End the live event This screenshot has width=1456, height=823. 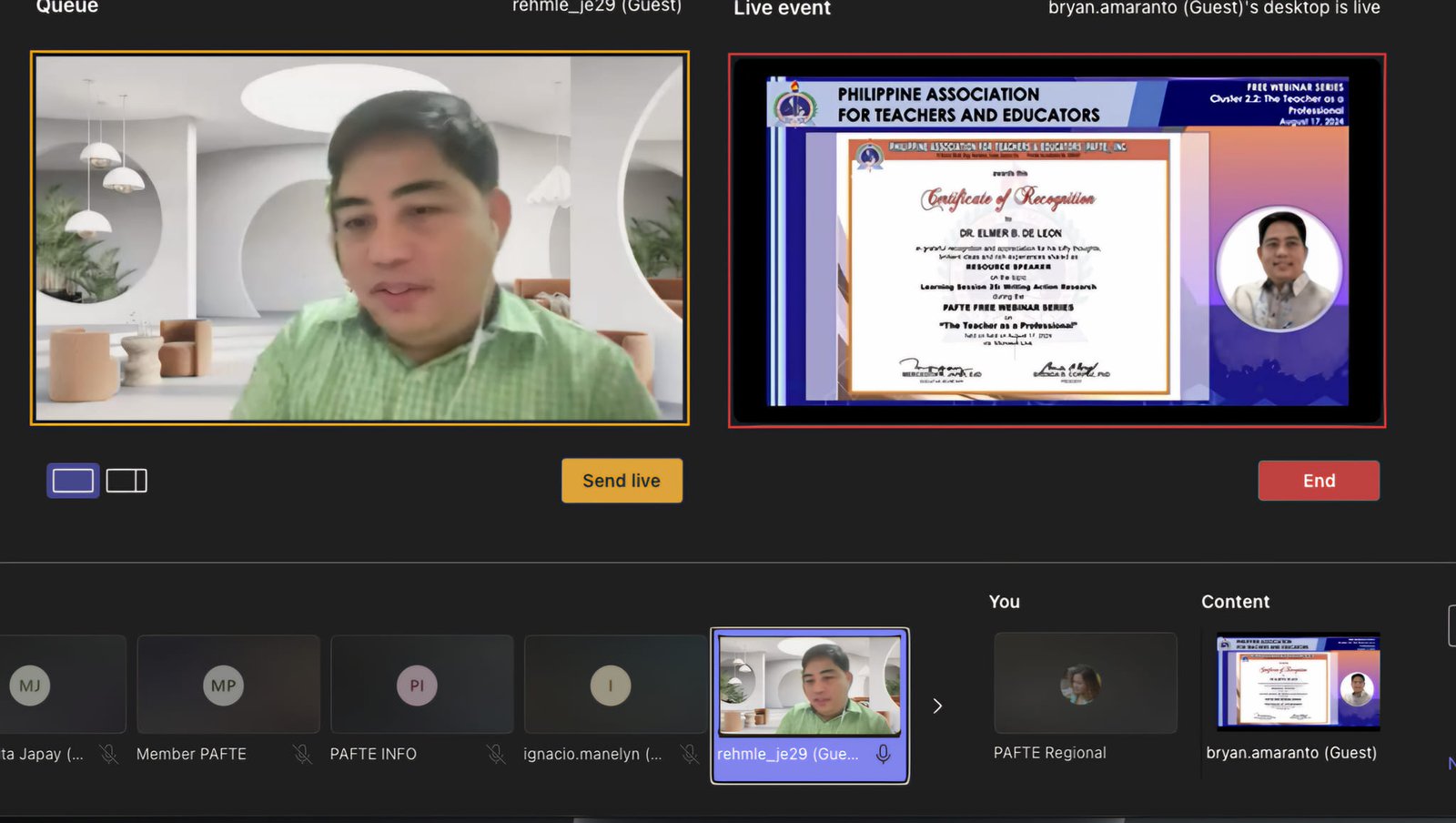tap(1319, 481)
